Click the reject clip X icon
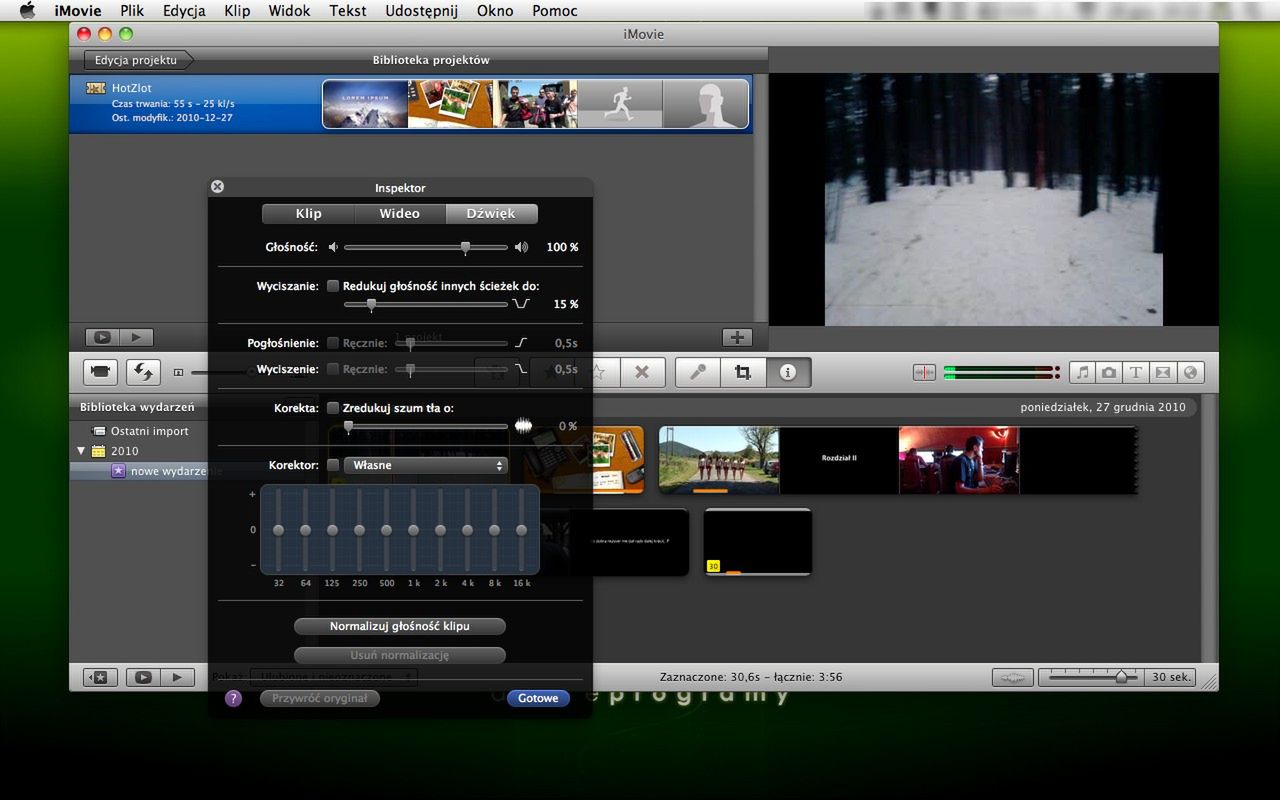The height and width of the screenshot is (800, 1280). [642, 372]
